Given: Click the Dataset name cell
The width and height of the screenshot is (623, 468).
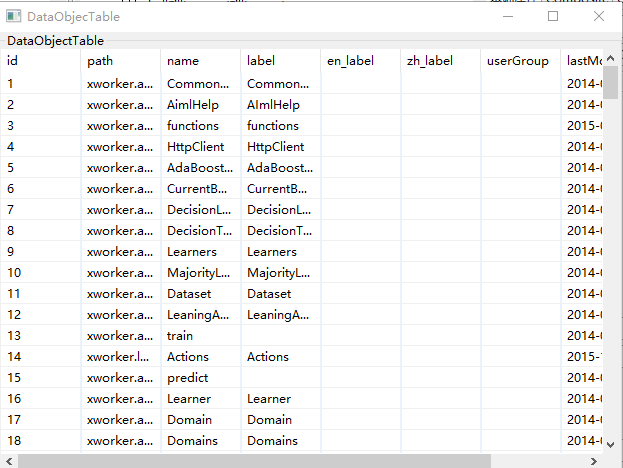Looking at the screenshot, I should coord(201,294).
